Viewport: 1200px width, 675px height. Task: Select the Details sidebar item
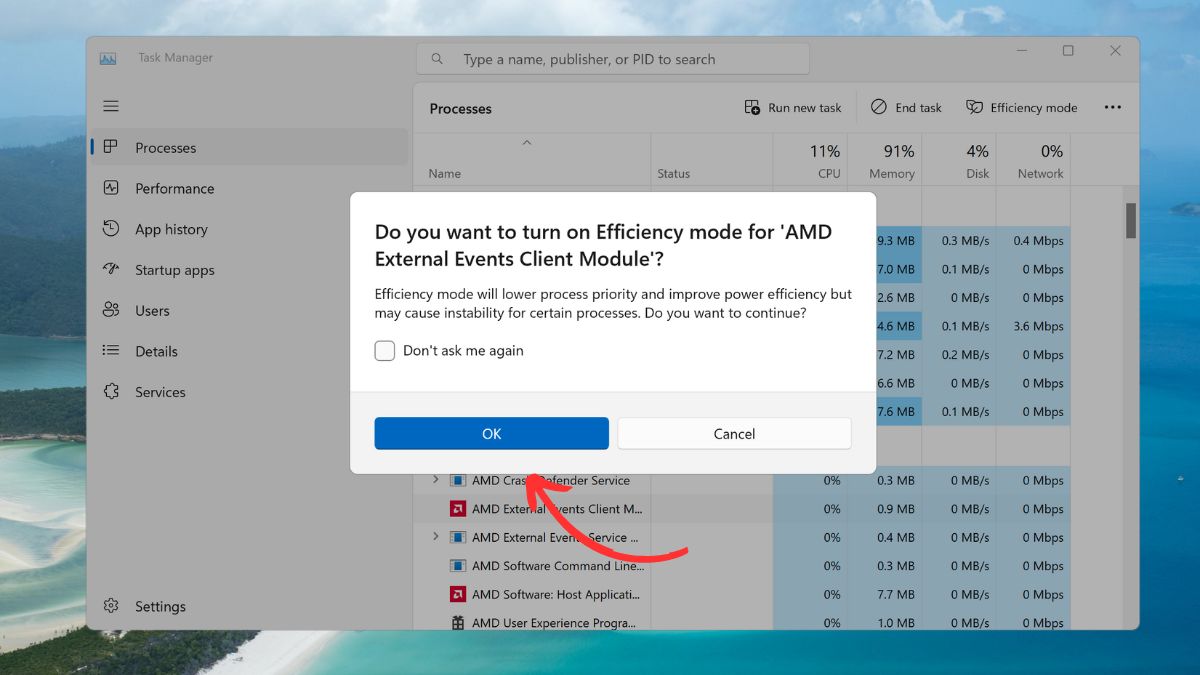[x=156, y=352]
